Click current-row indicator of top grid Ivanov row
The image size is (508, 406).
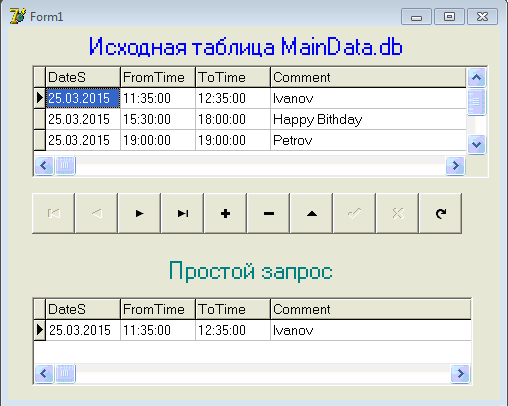40,98
